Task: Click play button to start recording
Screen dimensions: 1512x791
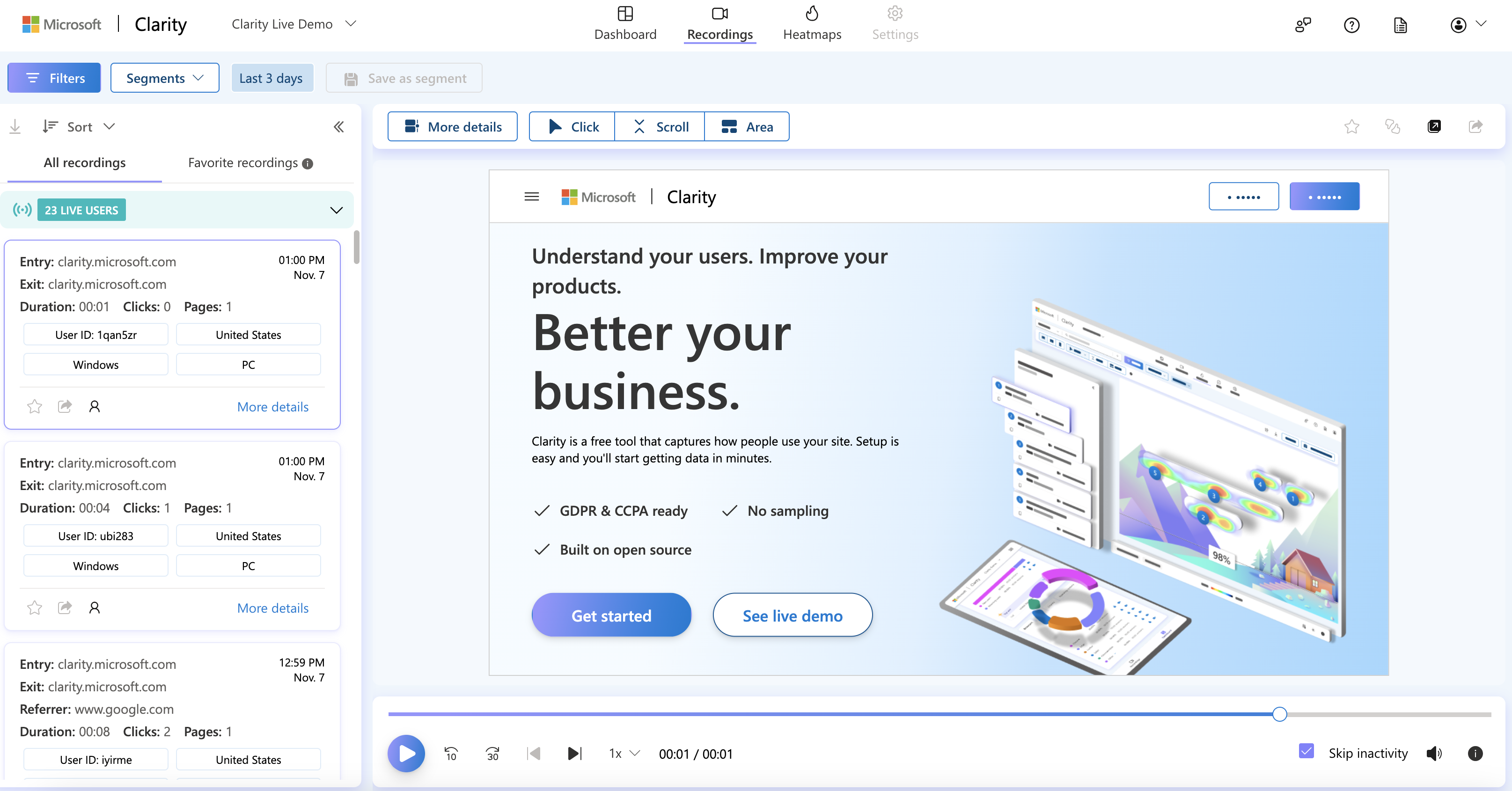Action: pyautogui.click(x=406, y=753)
